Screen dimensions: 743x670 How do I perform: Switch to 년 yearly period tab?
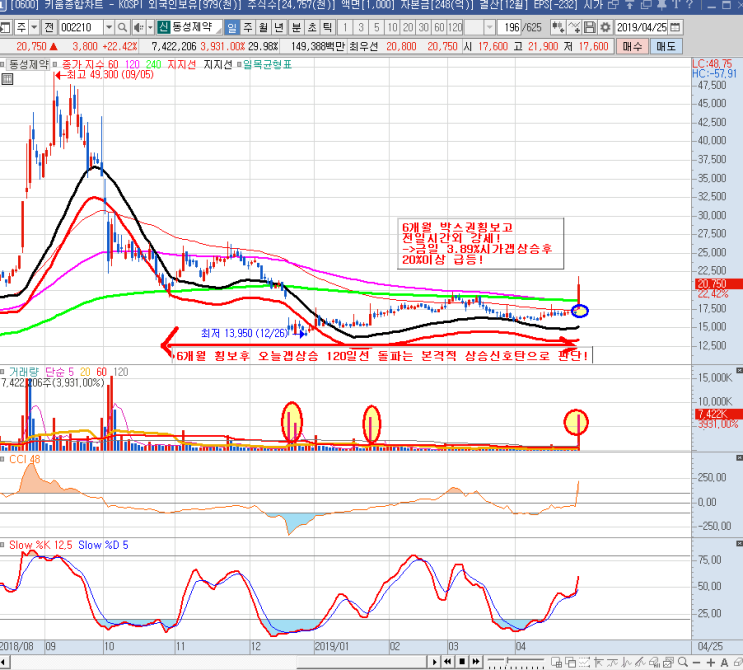pyautogui.click(x=279, y=27)
